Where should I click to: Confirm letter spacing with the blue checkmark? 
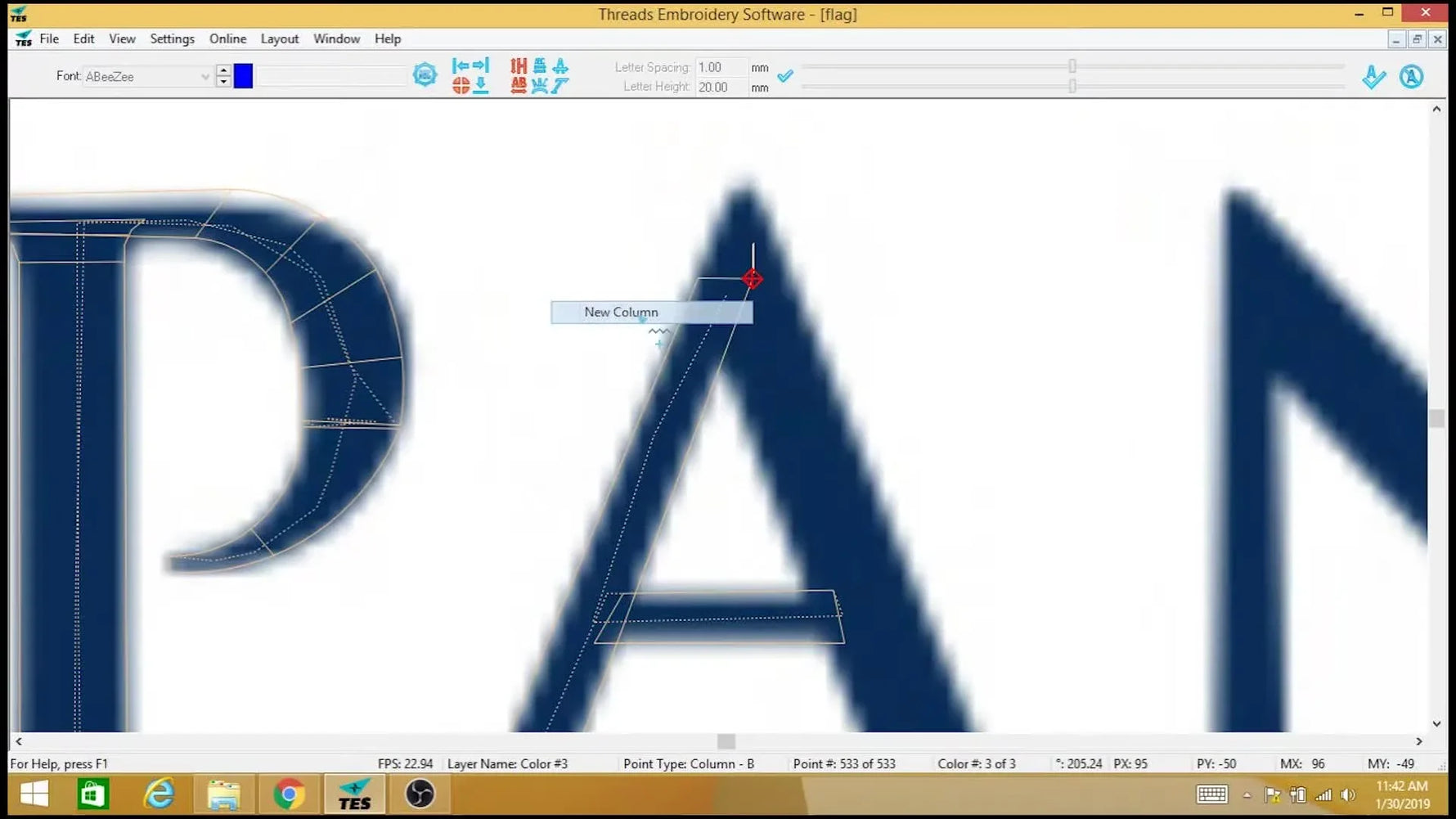[785, 76]
